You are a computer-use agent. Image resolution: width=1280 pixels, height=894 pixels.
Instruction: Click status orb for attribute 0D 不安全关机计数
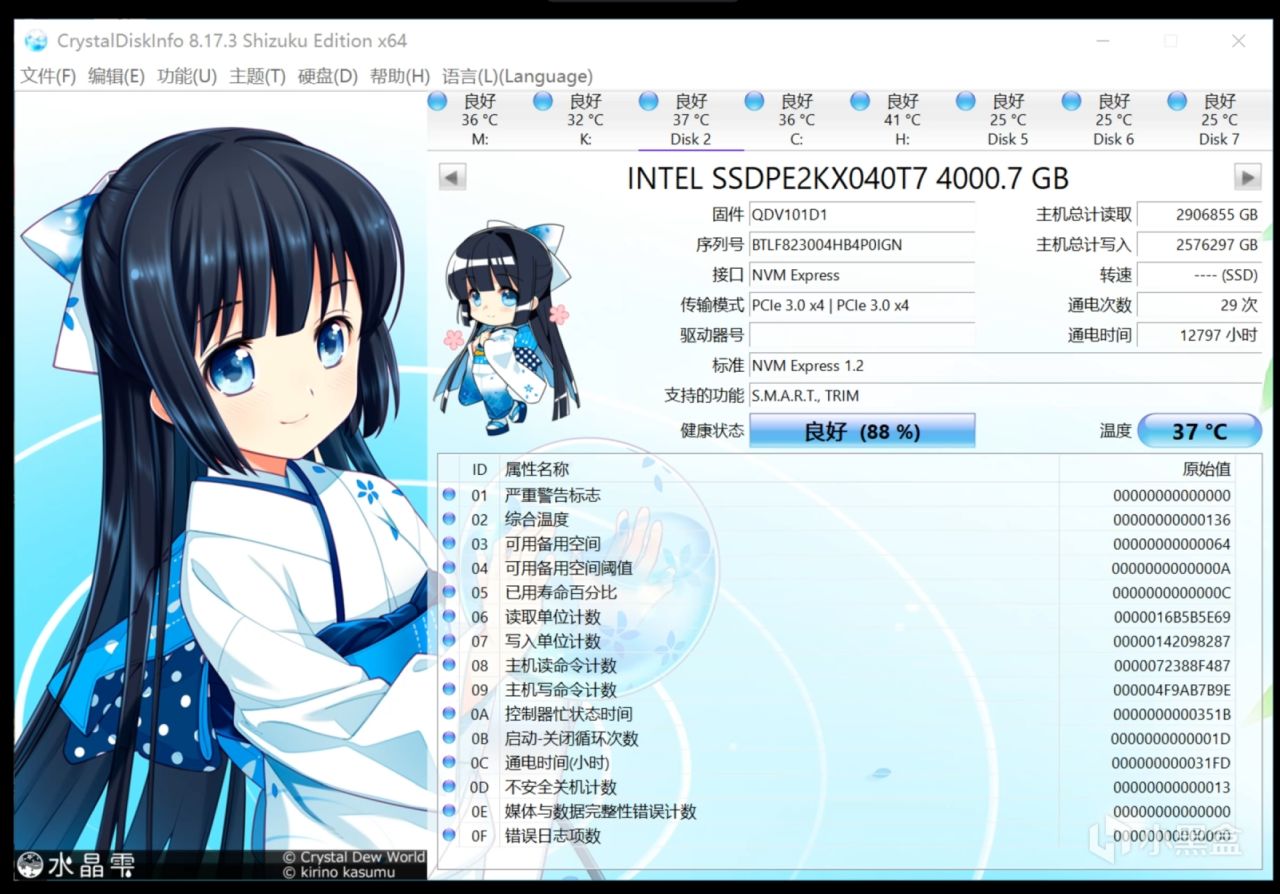coord(449,787)
